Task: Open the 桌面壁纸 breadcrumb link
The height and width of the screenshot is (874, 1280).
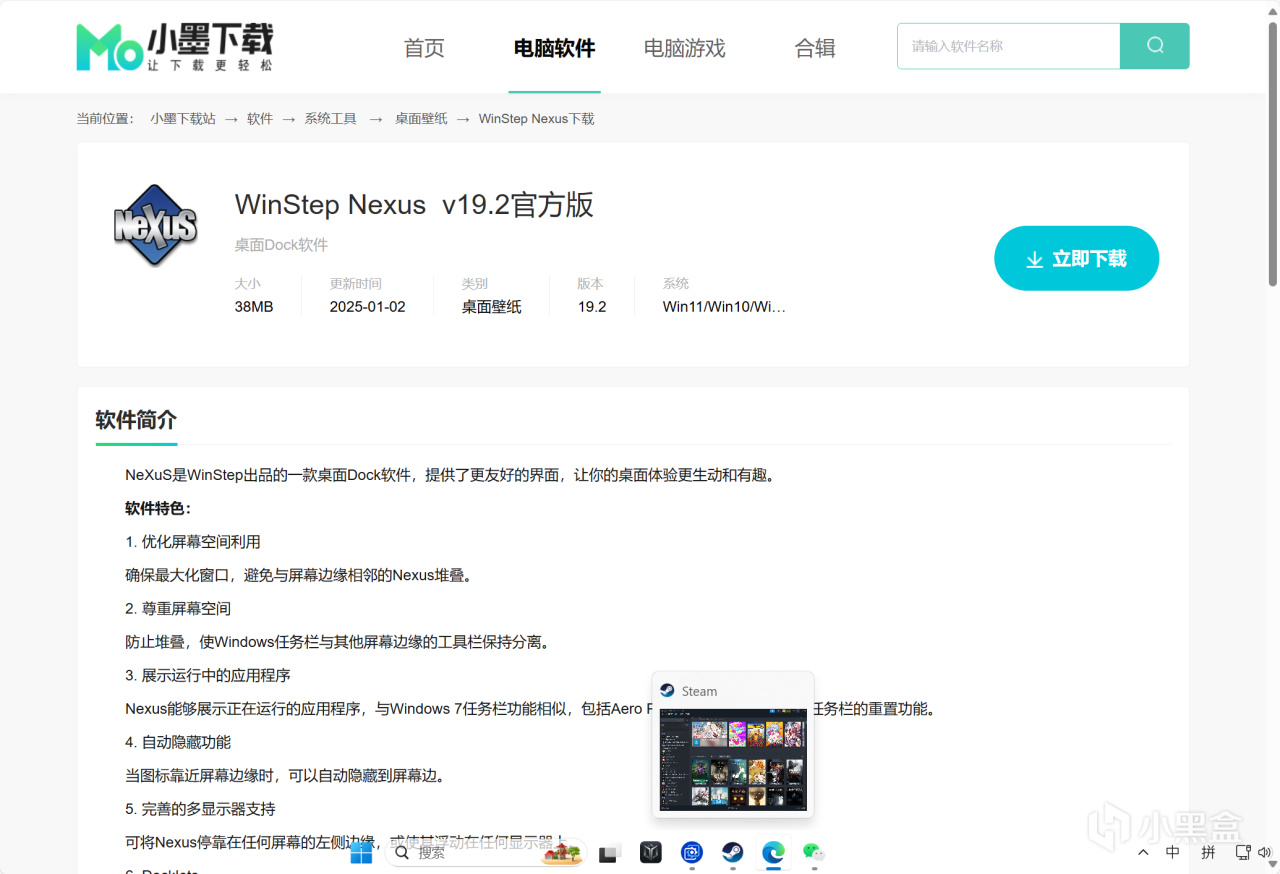Action: coord(421,119)
